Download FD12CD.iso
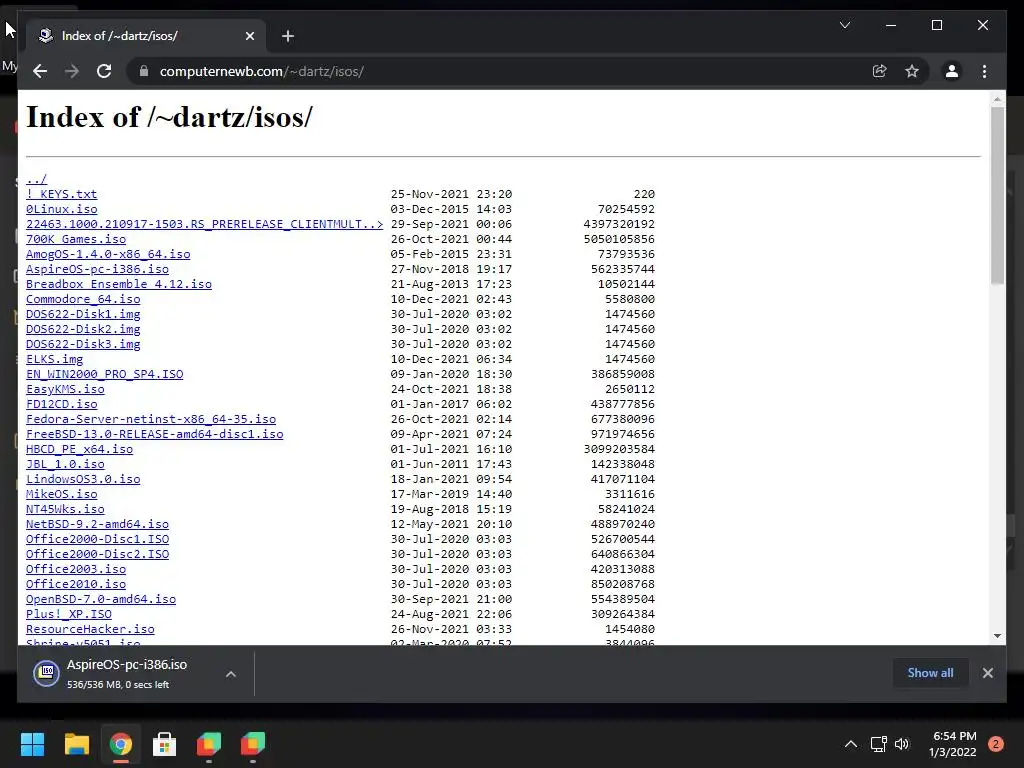Image resolution: width=1024 pixels, height=768 pixels. pyautogui.click(x=61, y=404)
